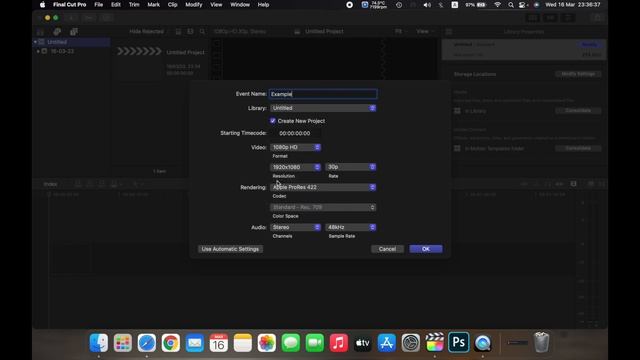This screenshot has height=360, width=640.
Task: Open the Library dropdown showing Untitled
Action: point(323,108)
